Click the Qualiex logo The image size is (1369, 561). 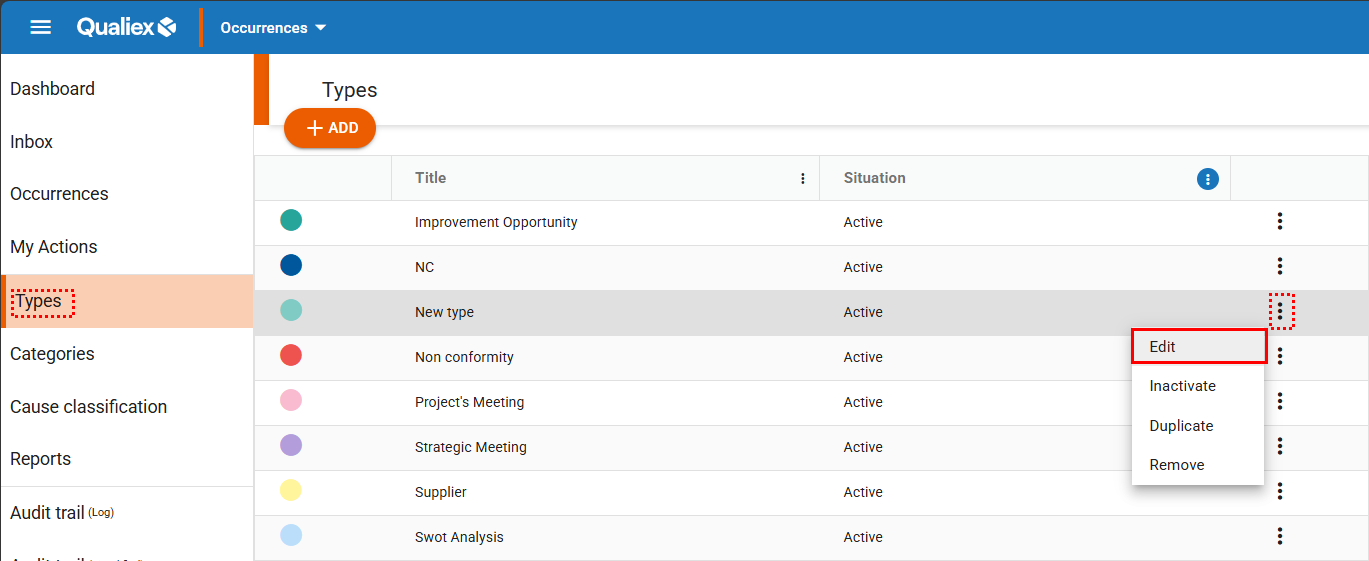coord(127,27)
